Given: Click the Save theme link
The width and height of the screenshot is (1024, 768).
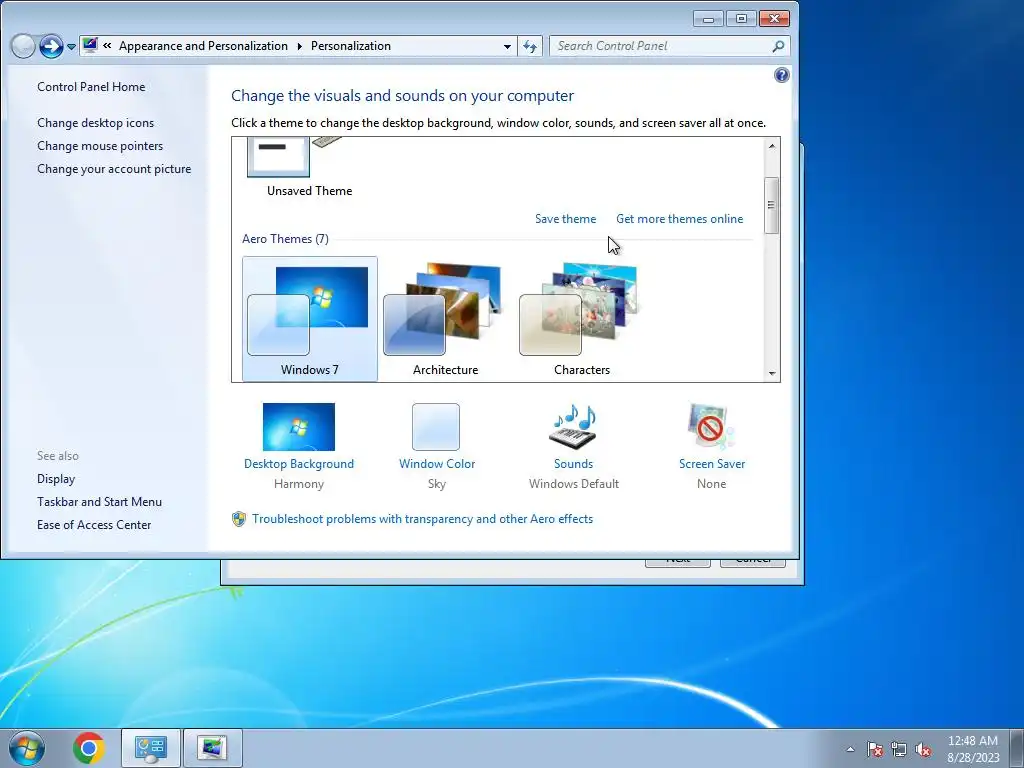Looking at the screenshot, I should pos(565,219).
